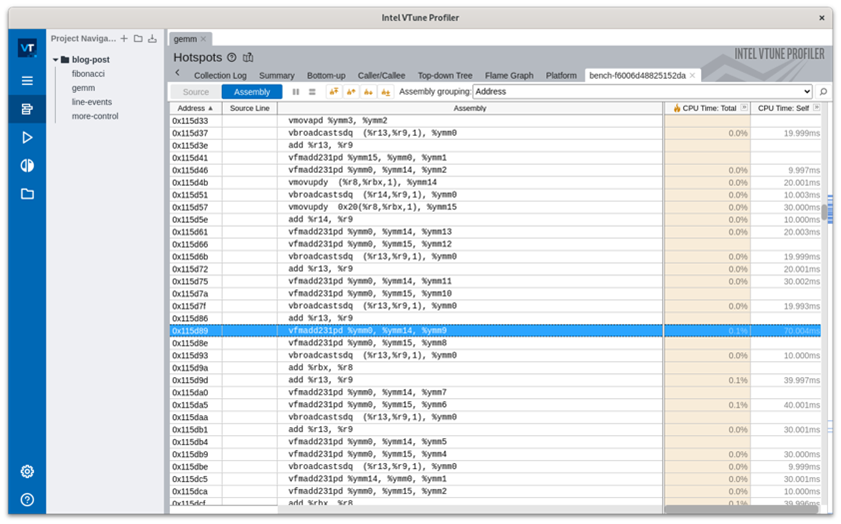The image size is (841, 524).
Task: Sort by the Address column header
Action: point(195,108)
